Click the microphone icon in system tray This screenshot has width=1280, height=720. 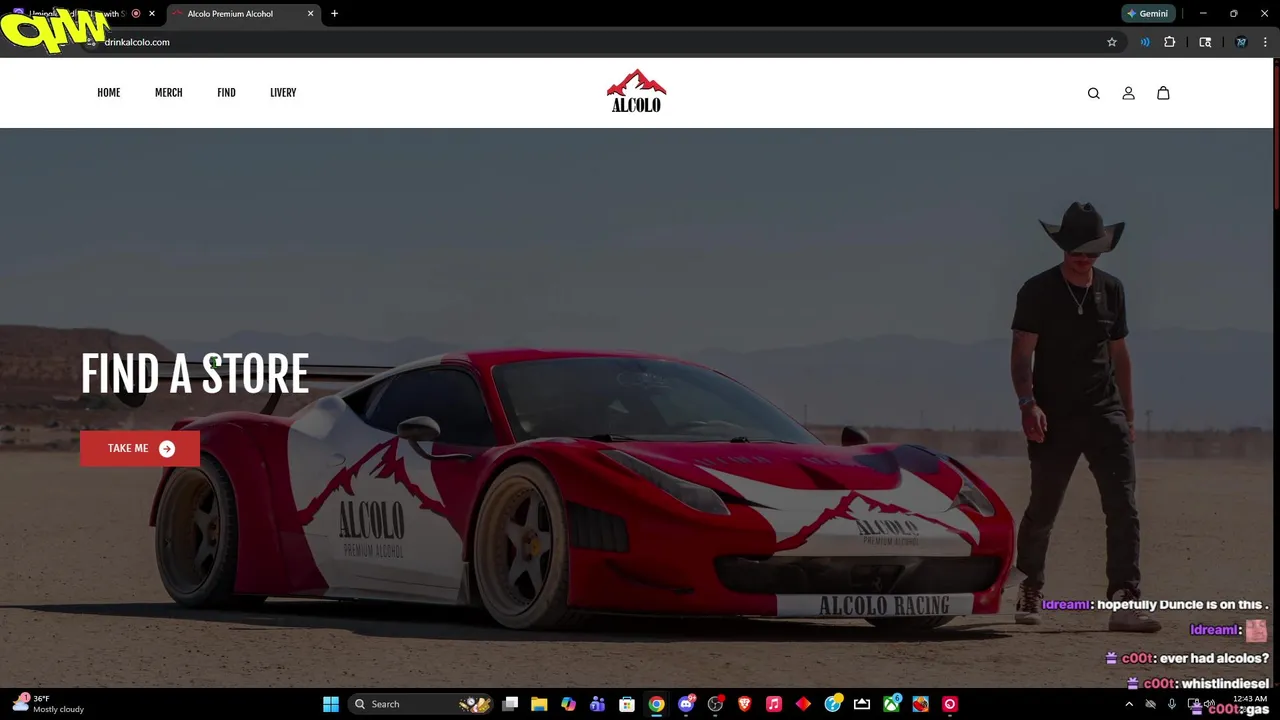1172,704
